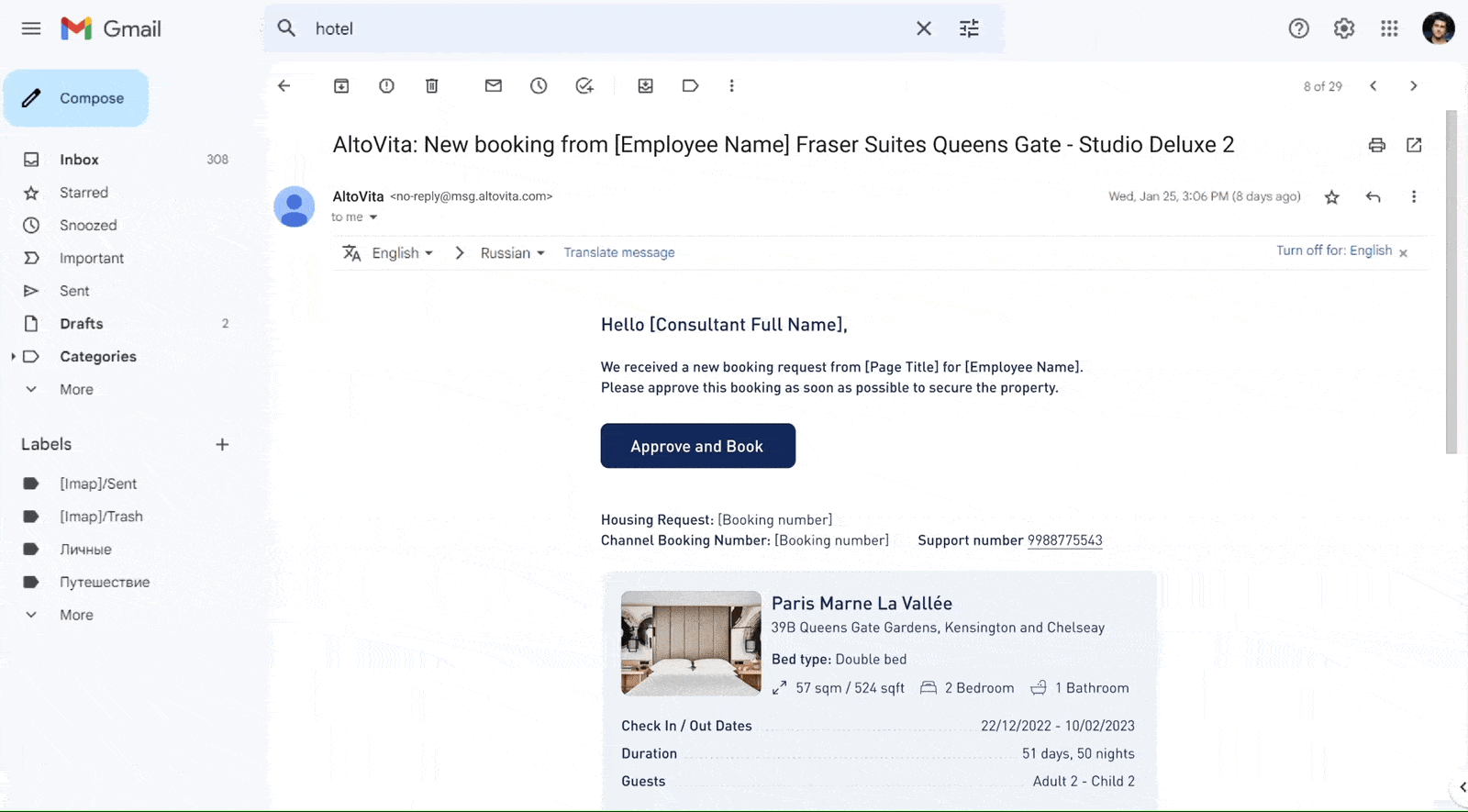Print the whole email
Image resolution: width=1468 pixels, height=812 pixels.
pos(1376,145)
